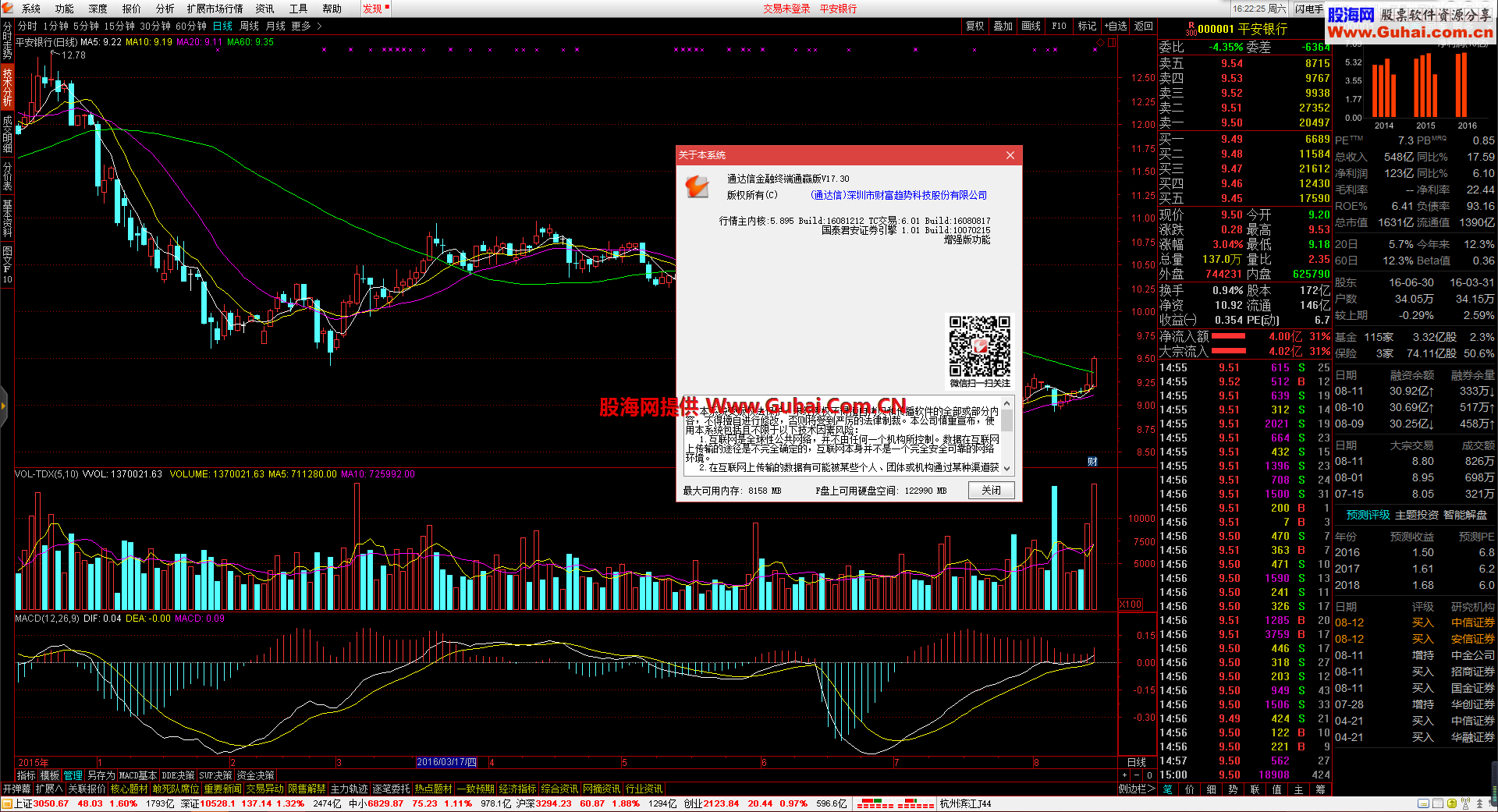Click 另存为 under the chart
This screenshot has width=1498, height=812.
click(x=101, y=775)
